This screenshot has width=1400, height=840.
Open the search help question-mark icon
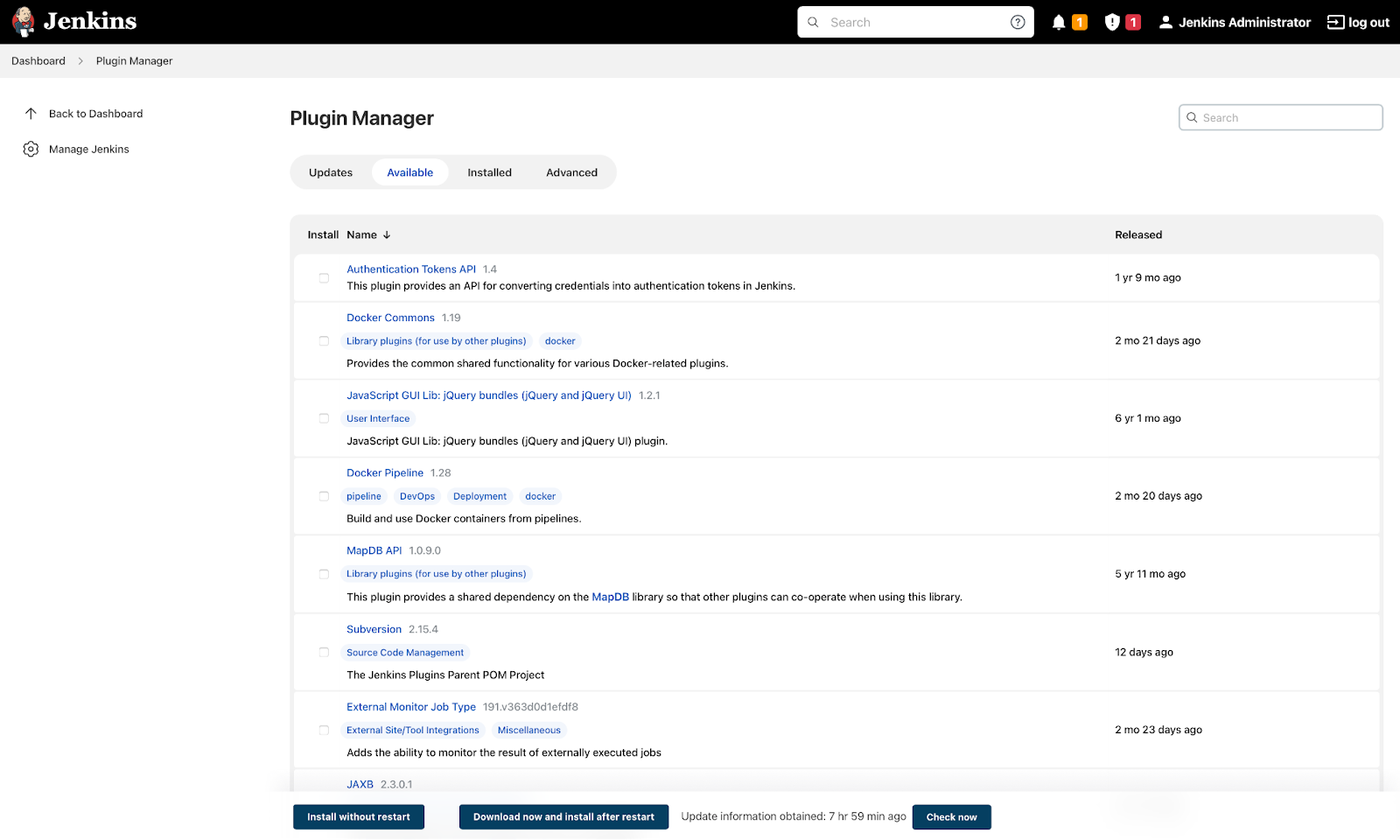tap(1018, 23)
